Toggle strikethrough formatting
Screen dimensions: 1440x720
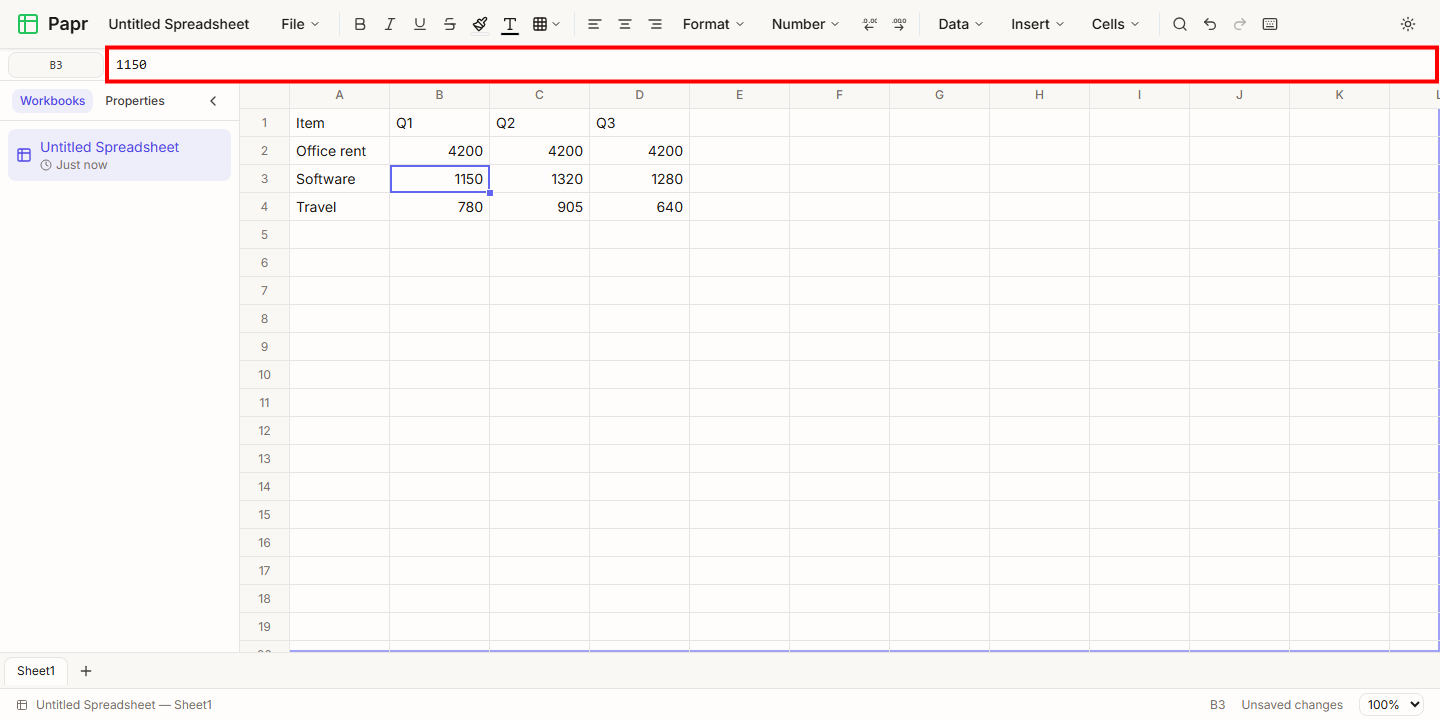point(450,24)
